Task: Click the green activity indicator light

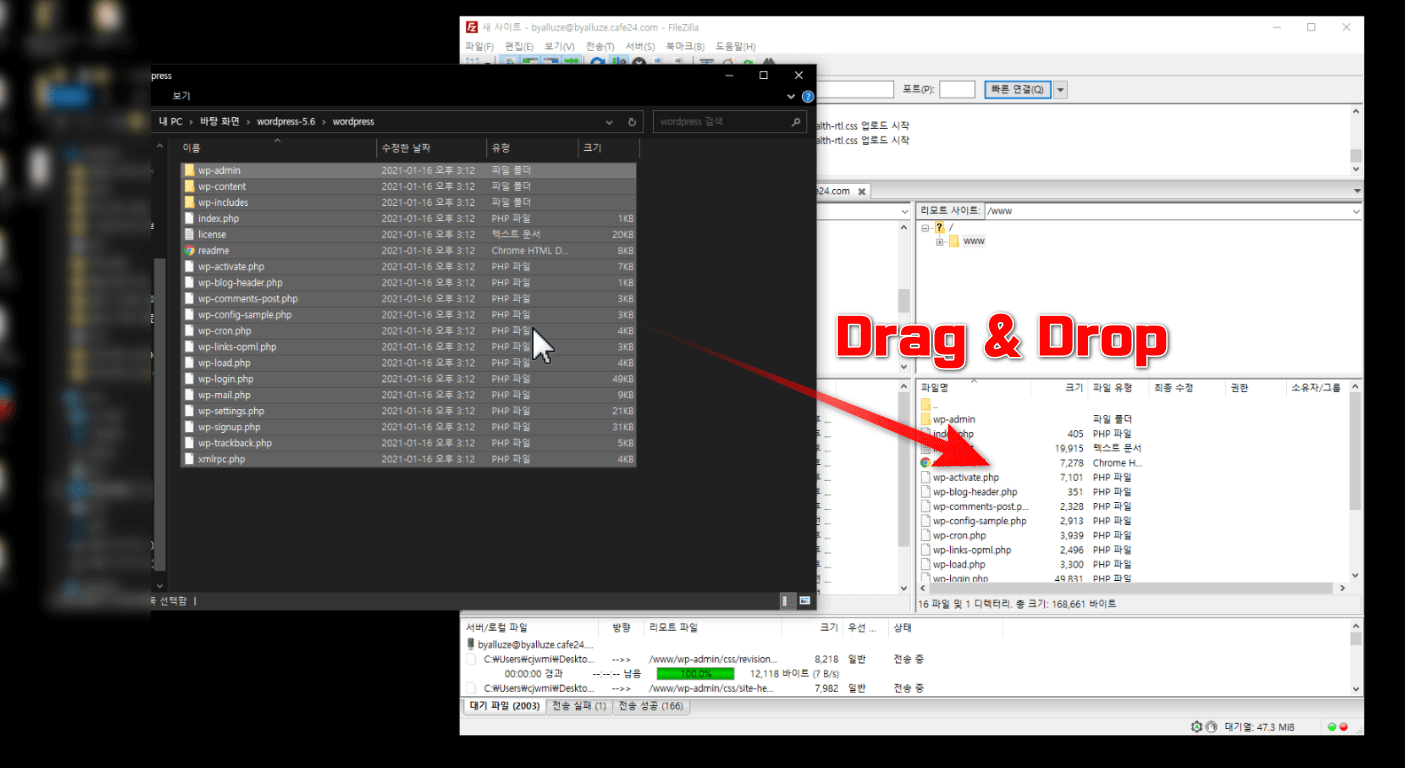Action: click(1332, 727)
